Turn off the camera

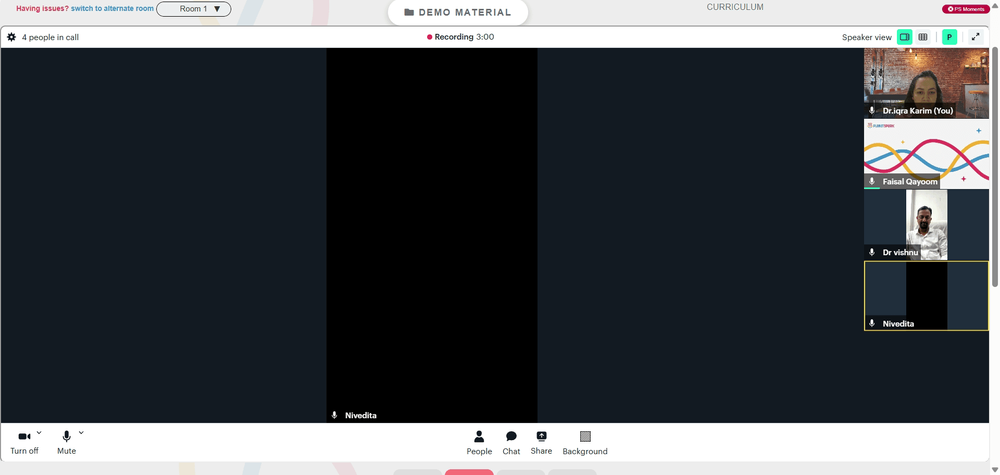click(24, 442)
